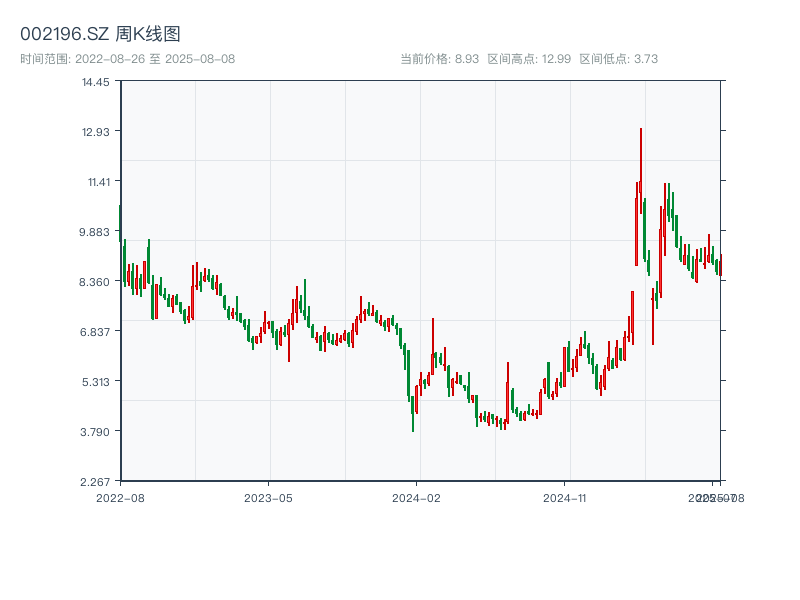Viewport: 800px width, 600px height.
Task: Click the period high label 区间高点: 12.99
Action: coord(529,59)
